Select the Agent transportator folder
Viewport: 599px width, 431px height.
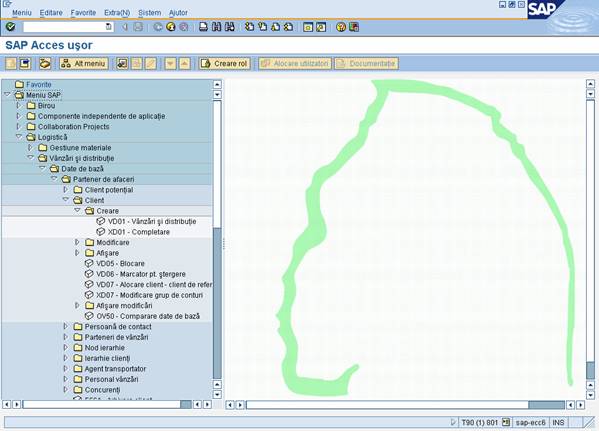pos(115,369)
